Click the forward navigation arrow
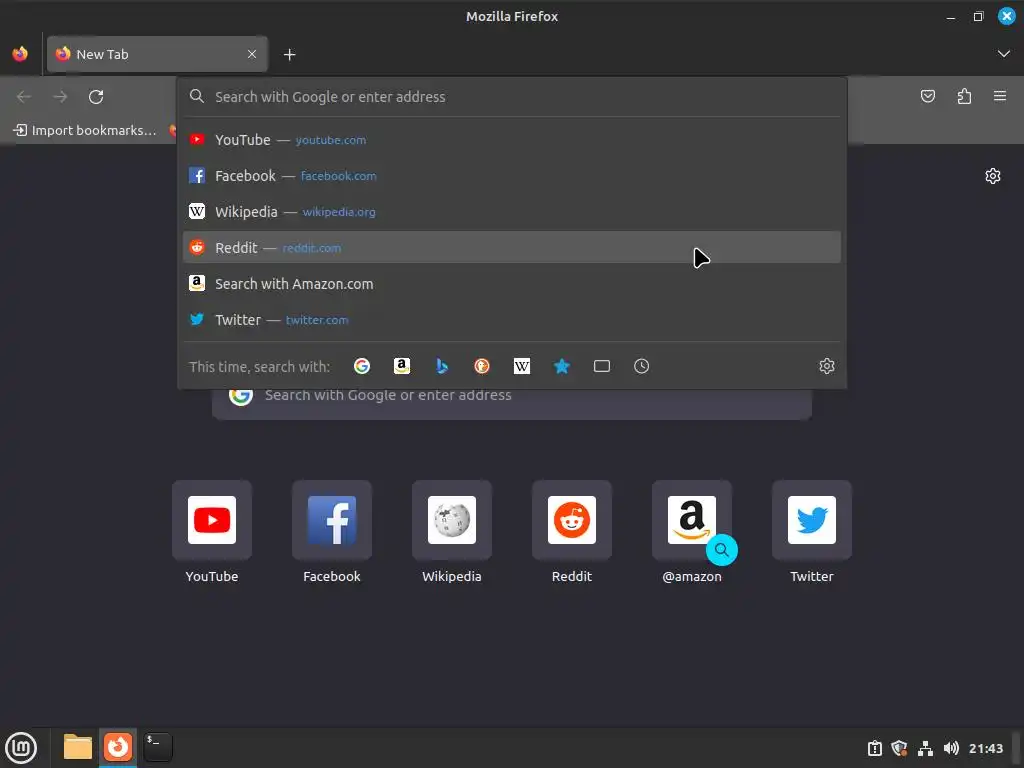This screenshot has height=768, width=1024. 60,97
